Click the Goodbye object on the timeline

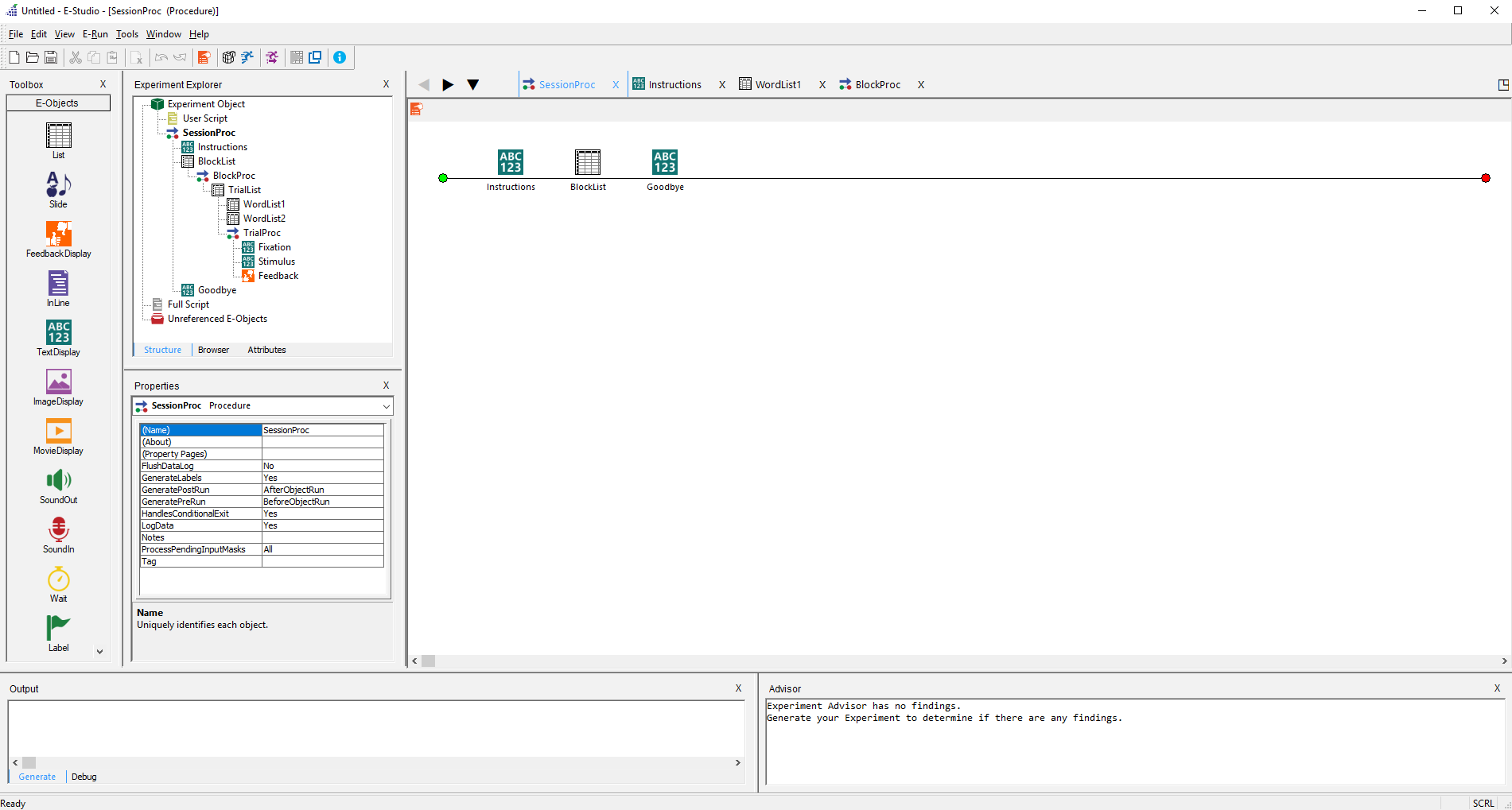click(665, 163)
